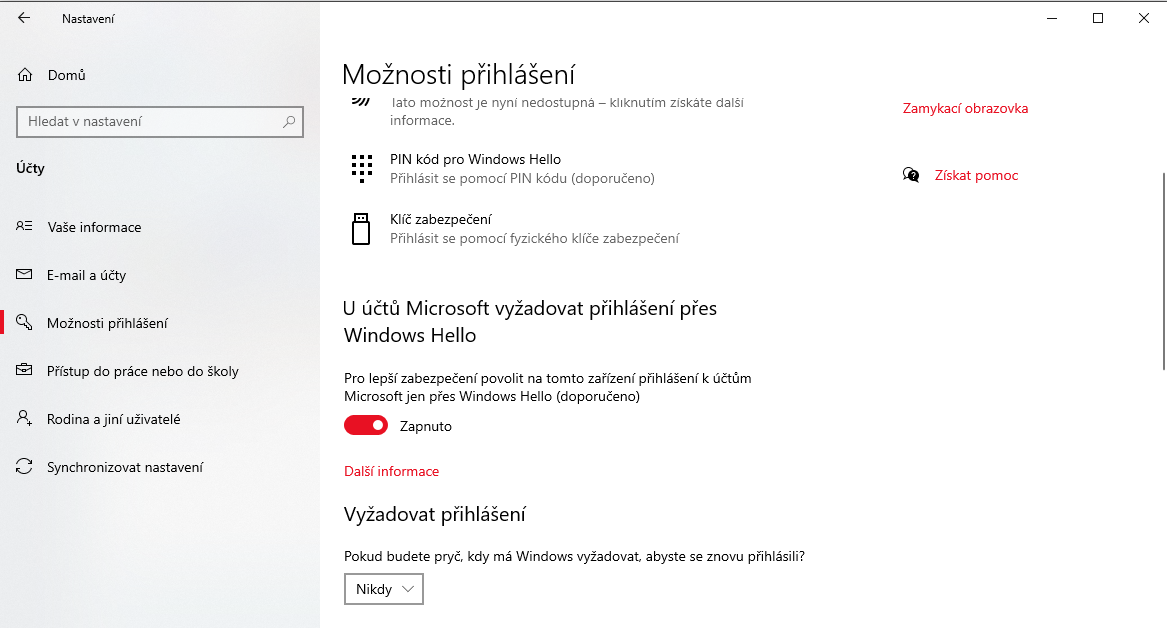Open the Zamykací obrazovka link
The height and width of the screenshot is (628, 1167).
965,108
